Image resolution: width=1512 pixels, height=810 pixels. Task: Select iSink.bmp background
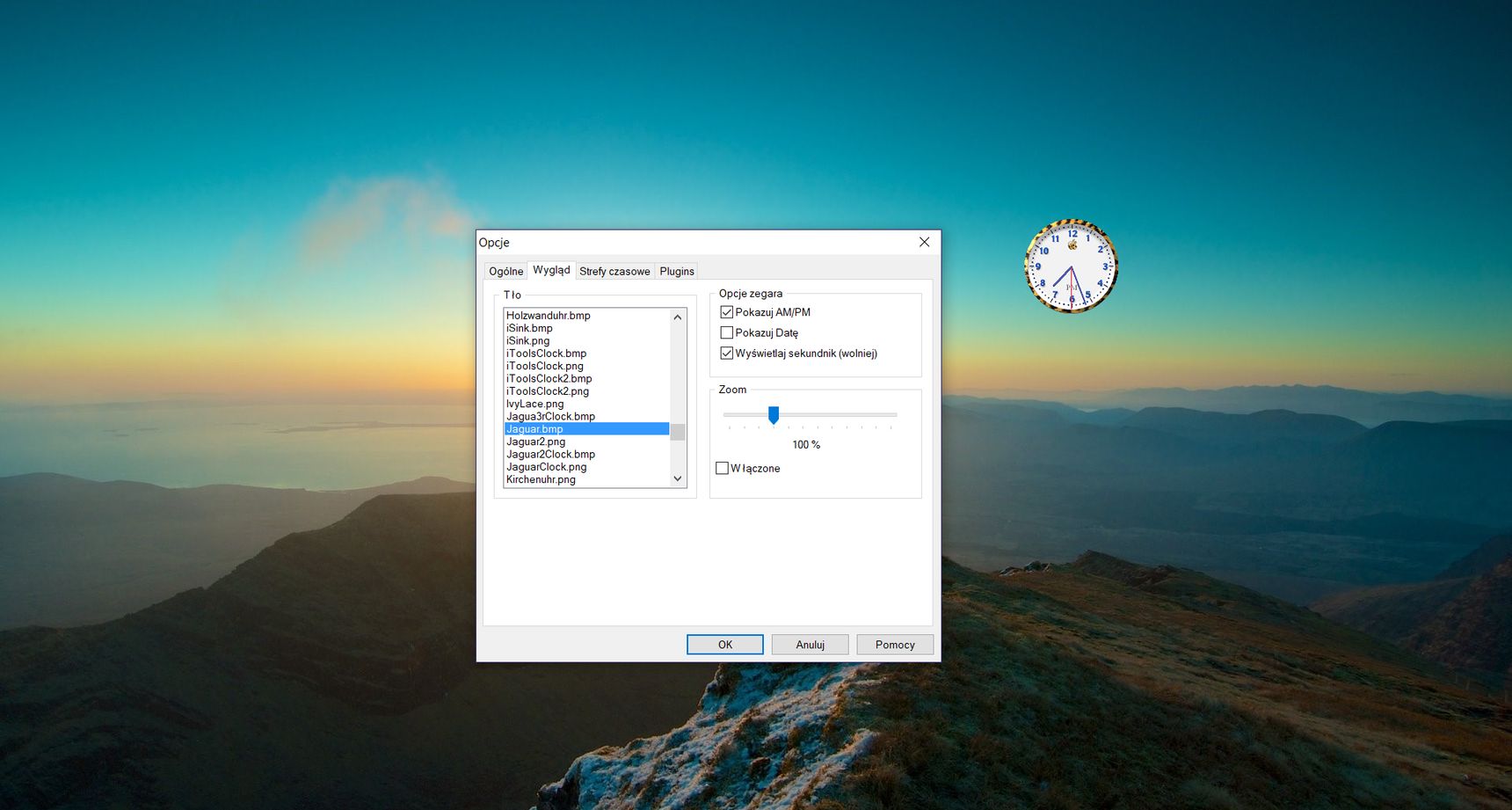click(x=586, y=328)
